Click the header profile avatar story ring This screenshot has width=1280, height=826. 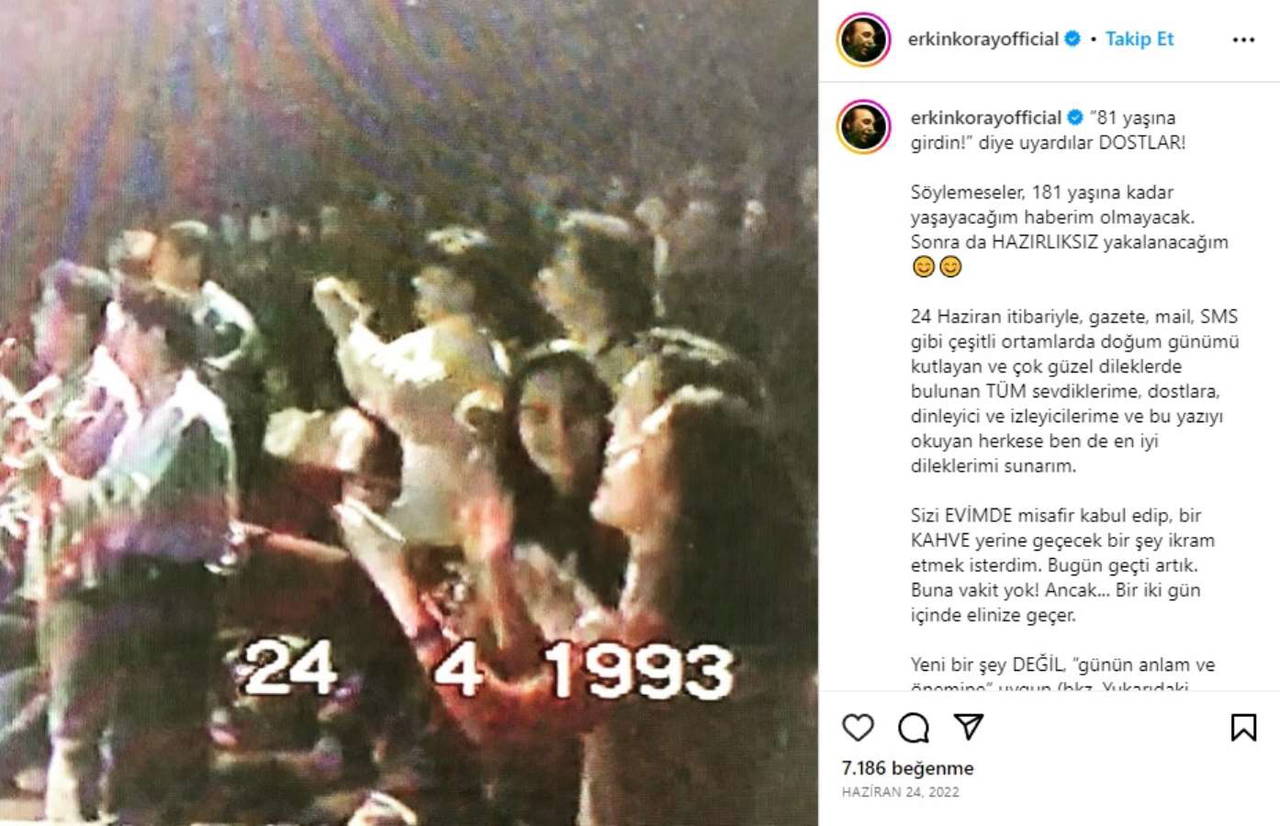[864, 40]
